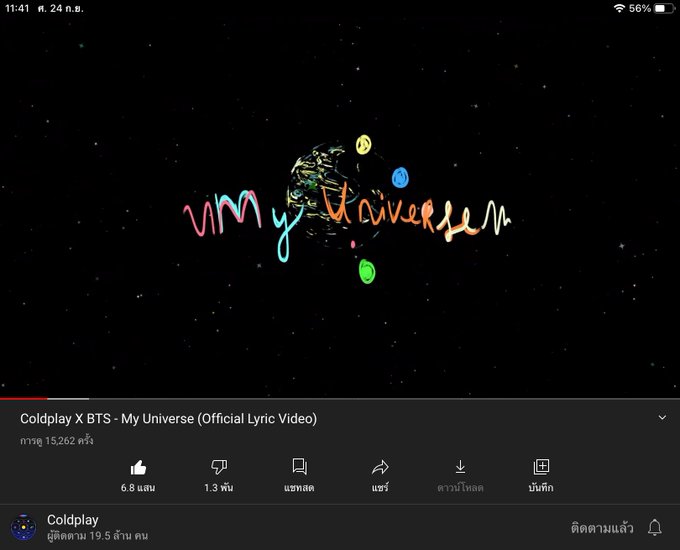Tap the 6.8 แสน likes count
Viewport: 680px width, 550px height.
pyautogui.click(x=138, y=488)
